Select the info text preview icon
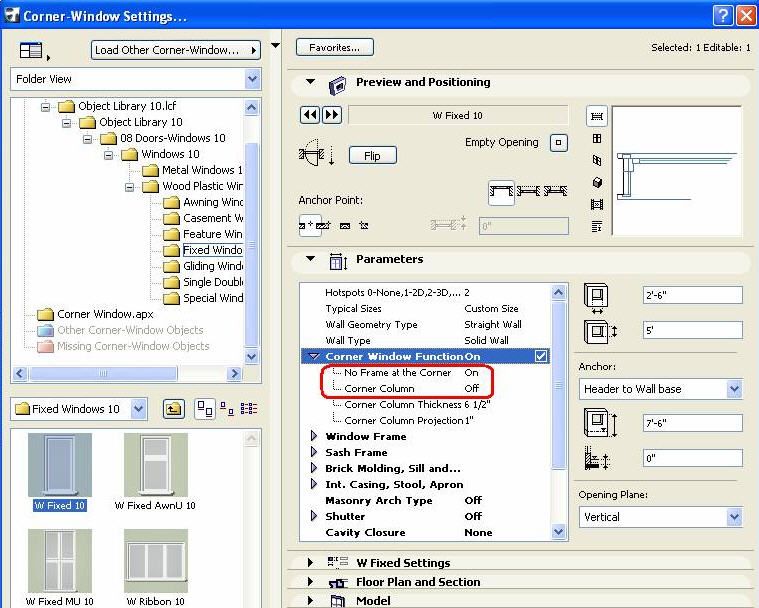Screen dimensions: 759x608 (597, 226)
